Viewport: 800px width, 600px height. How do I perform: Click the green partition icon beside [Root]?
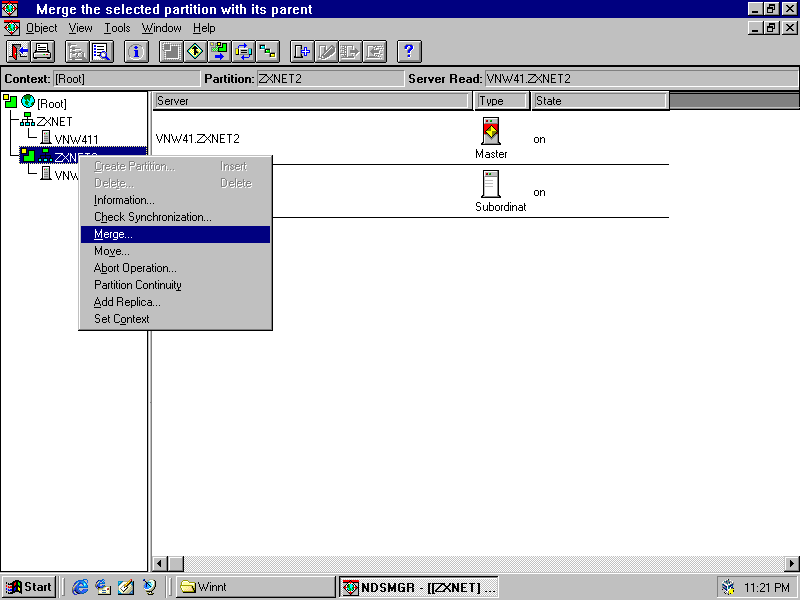tap(10, 101)
